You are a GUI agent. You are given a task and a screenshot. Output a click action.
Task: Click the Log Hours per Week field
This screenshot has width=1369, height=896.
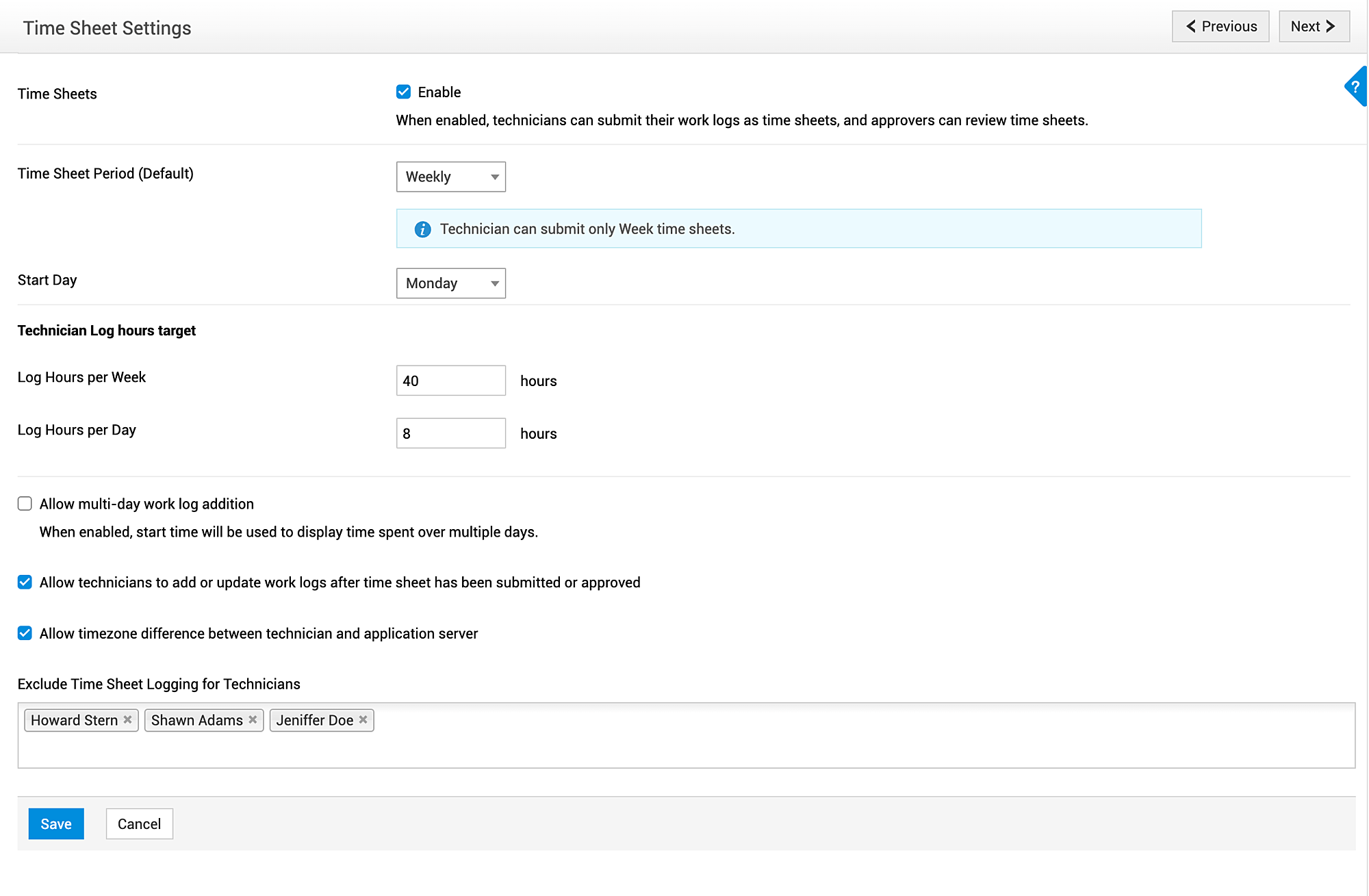coord(450,381)
